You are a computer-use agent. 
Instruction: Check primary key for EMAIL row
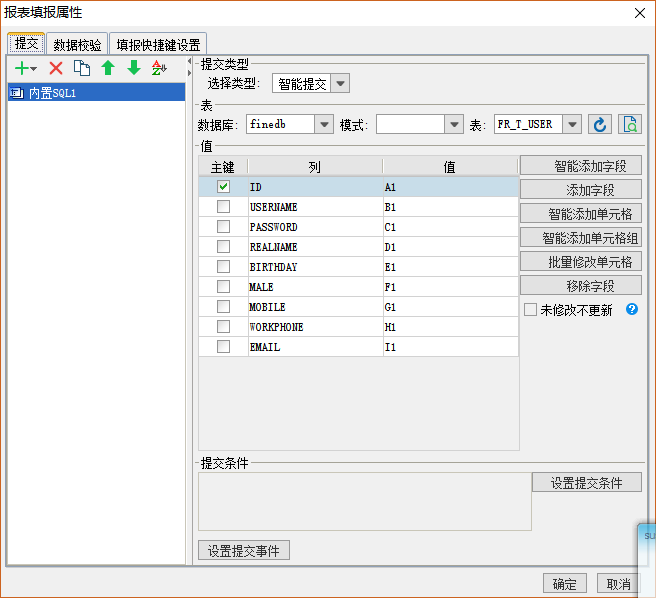tap(223, 346)
